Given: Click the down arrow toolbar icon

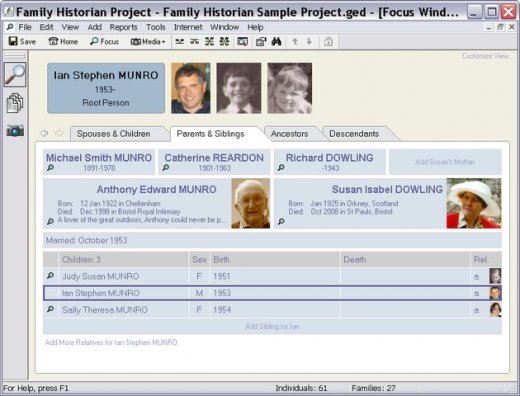Looking at the screenshot, I should [x=309, y=41].
